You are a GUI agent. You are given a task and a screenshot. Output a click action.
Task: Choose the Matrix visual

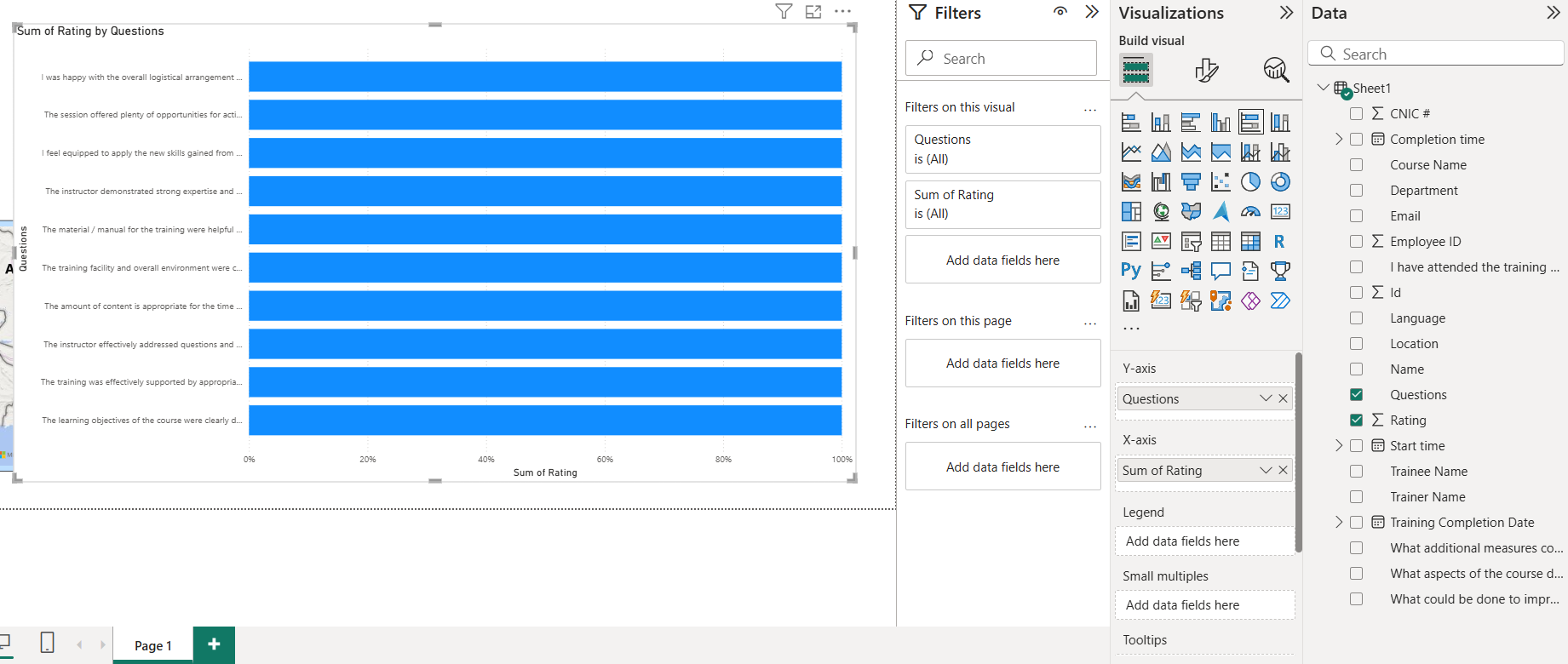click(1250, 242)
